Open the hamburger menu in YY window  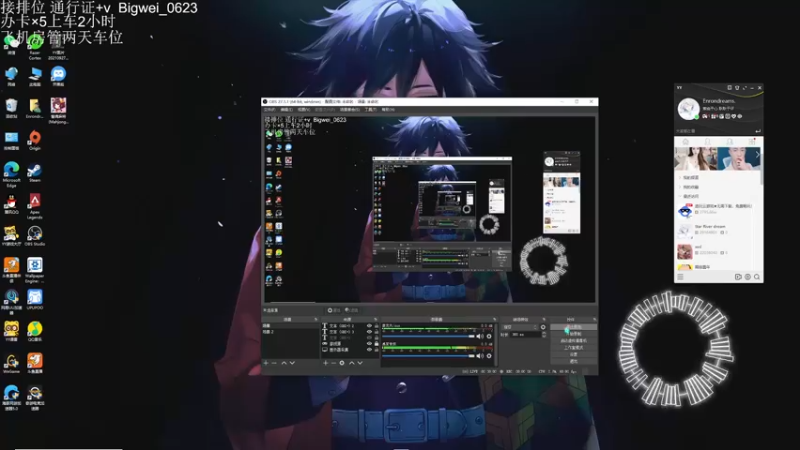681,277
